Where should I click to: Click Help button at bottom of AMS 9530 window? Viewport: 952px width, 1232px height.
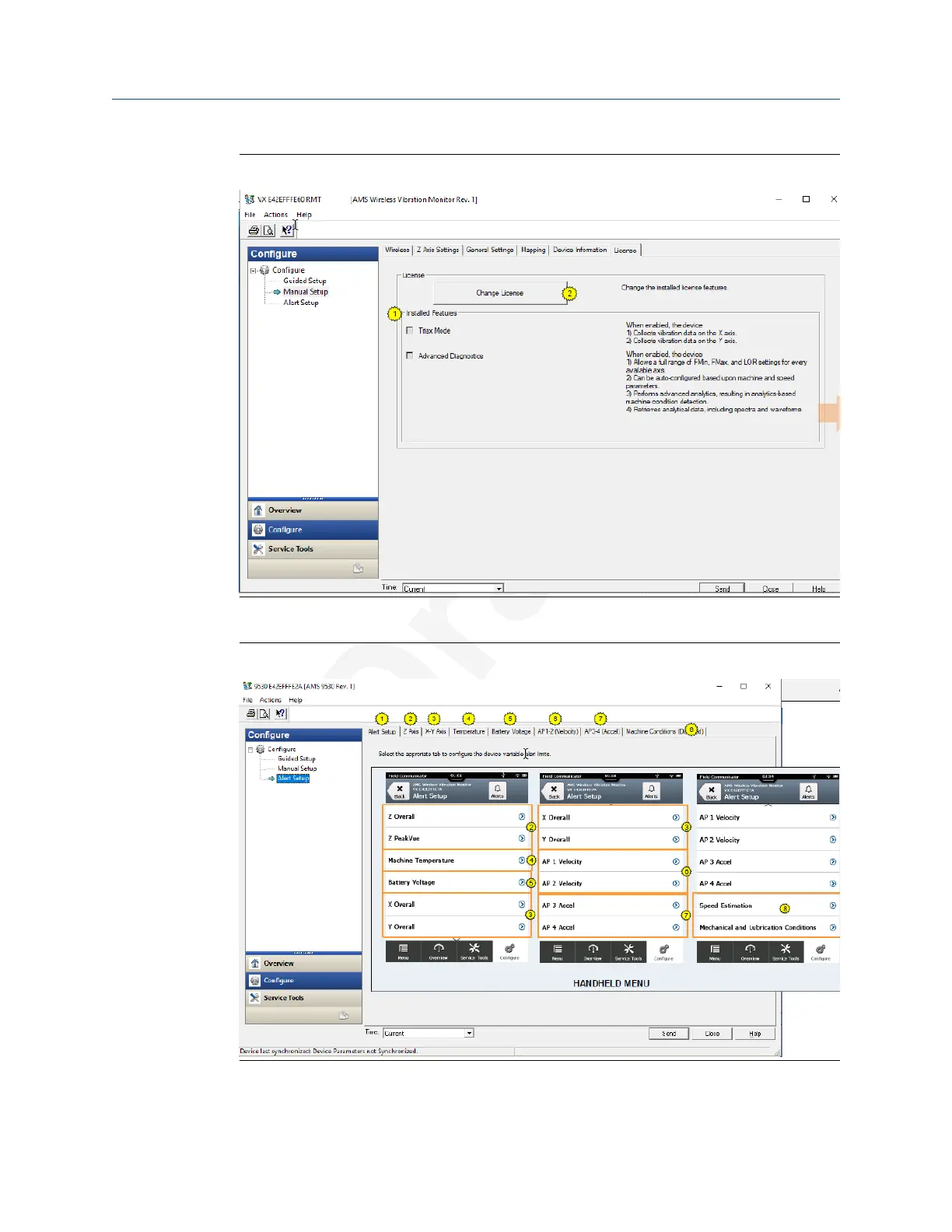(755, 1034)
